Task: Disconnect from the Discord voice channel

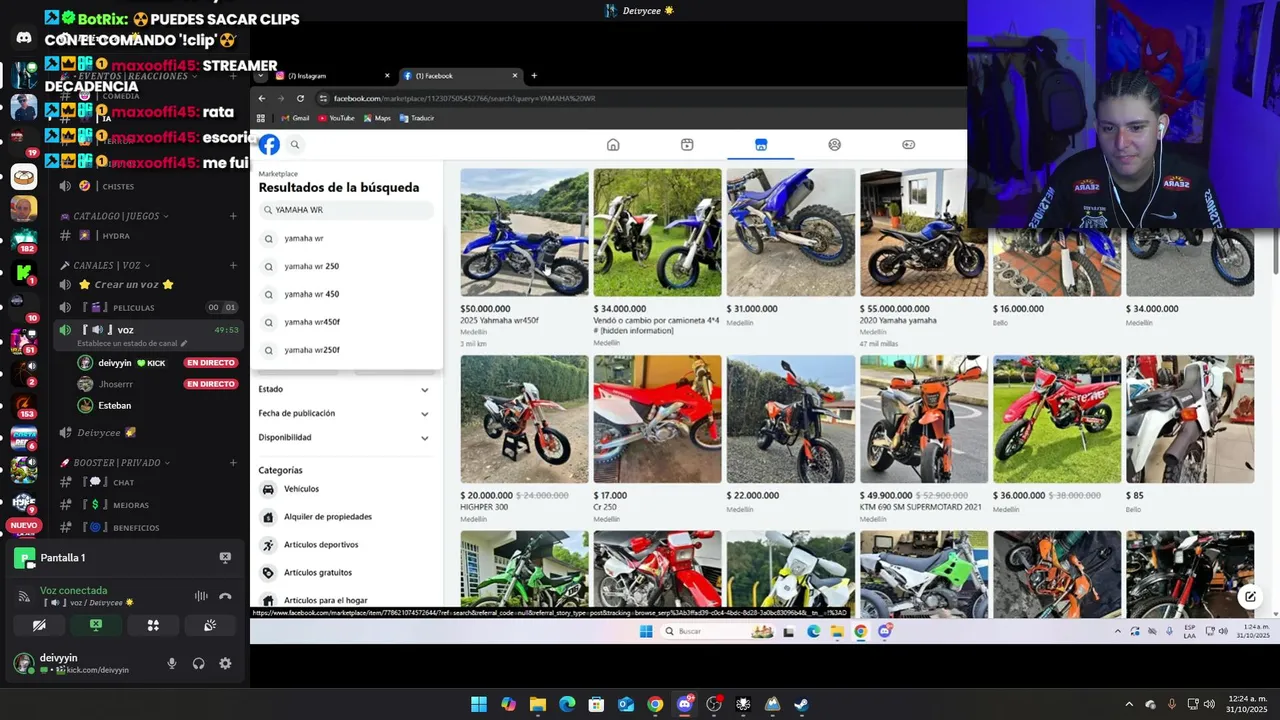Action: pos(225,597)
